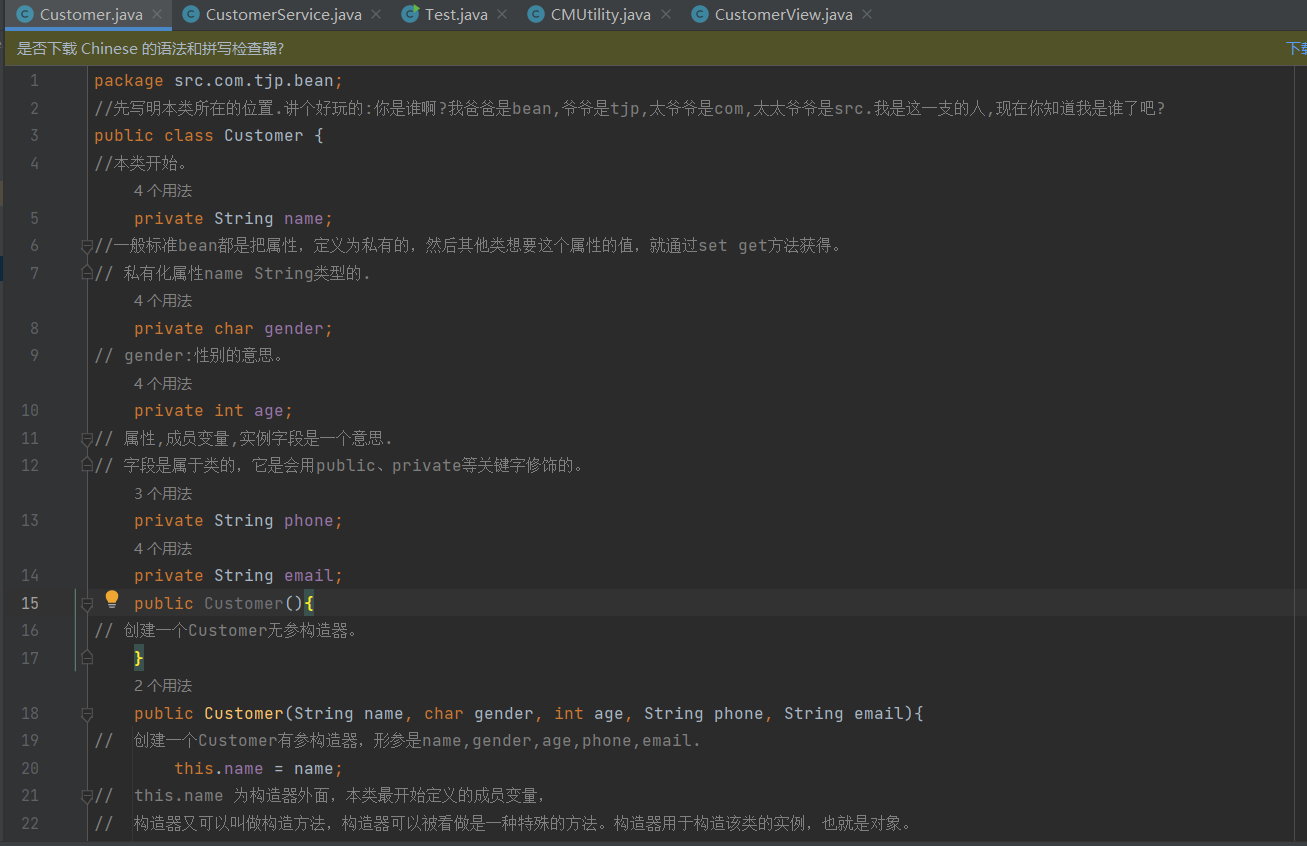Click the long comment on line 2

[630, 108]
